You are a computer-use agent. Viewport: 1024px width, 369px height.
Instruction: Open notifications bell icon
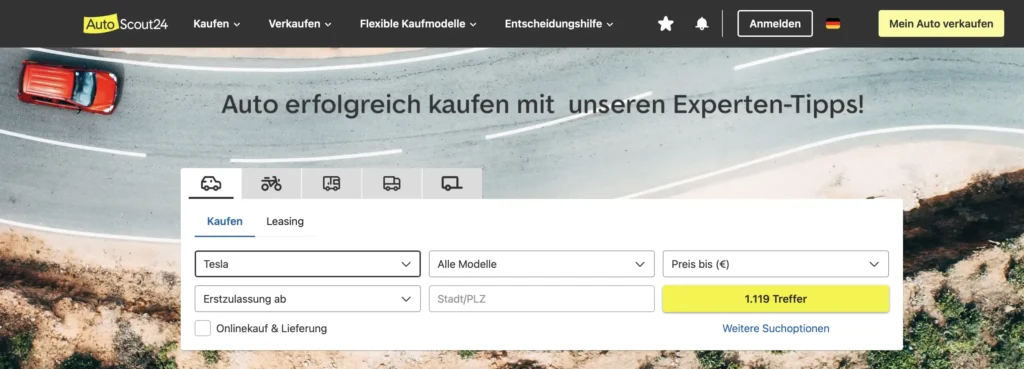click(x=702, y=24)
